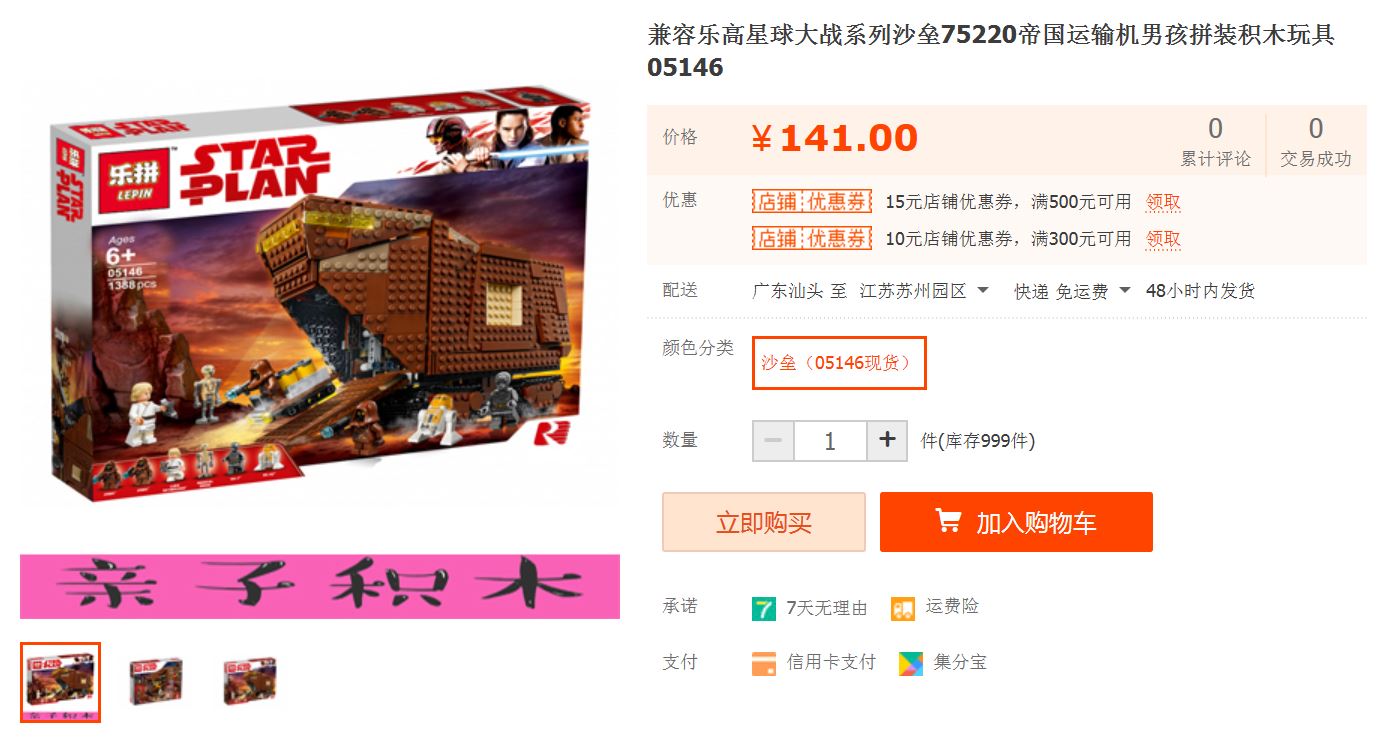Select the second product thumbnail
Image resolution: width=1379 pixels, height=738 pixels.
click(x=156, y=682)
